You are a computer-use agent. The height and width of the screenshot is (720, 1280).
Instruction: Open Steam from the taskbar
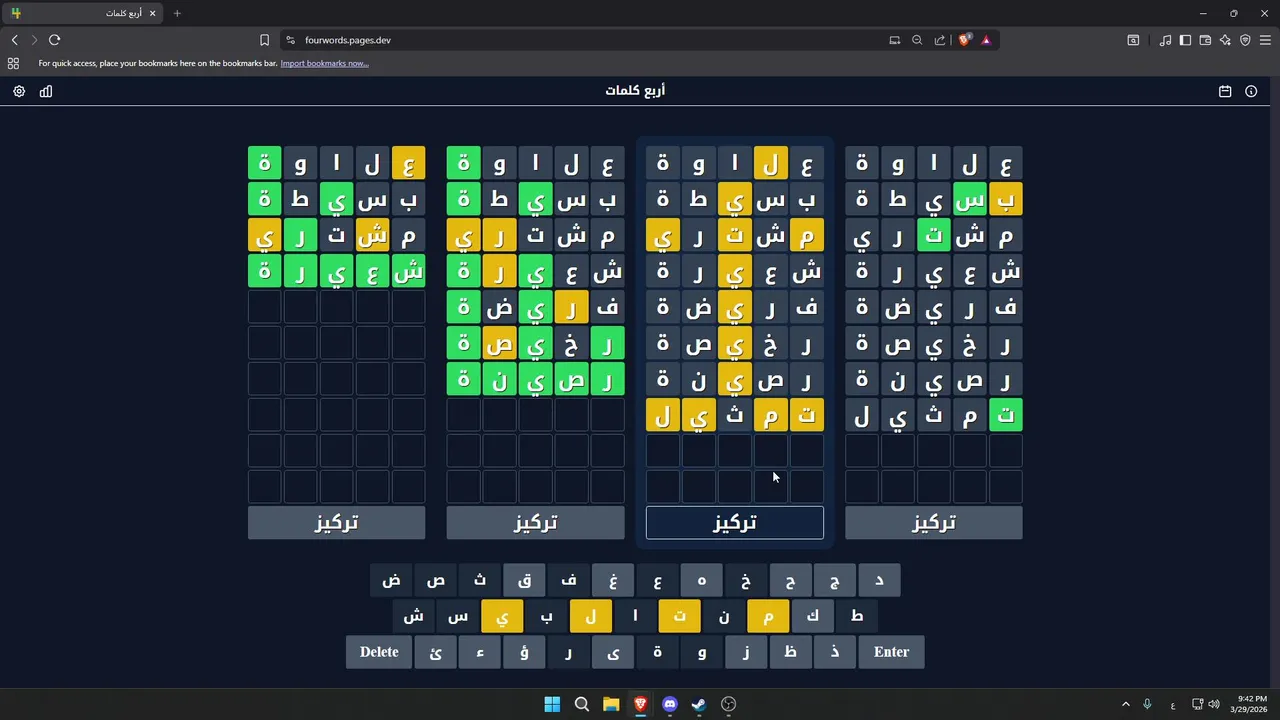(699, 704)
